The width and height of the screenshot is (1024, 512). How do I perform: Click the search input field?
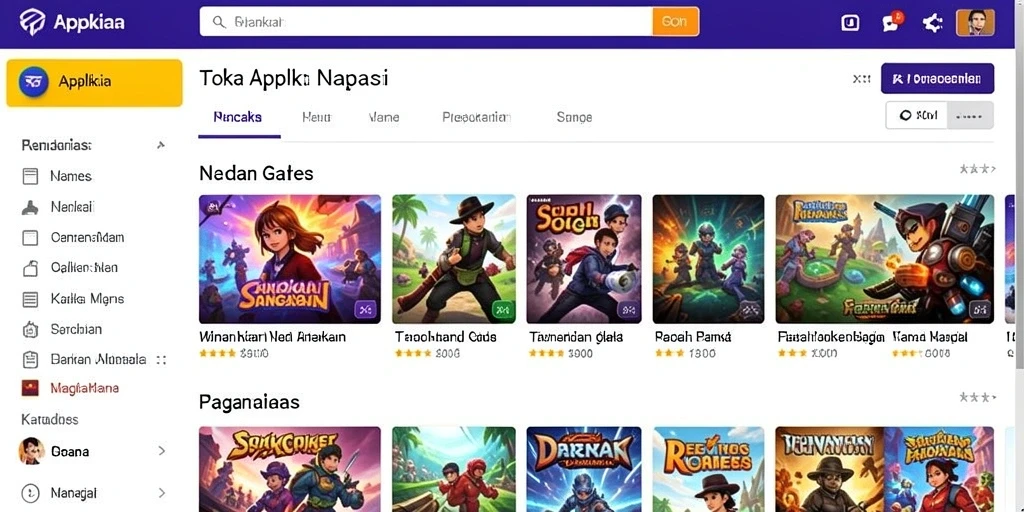coord(426,22)
